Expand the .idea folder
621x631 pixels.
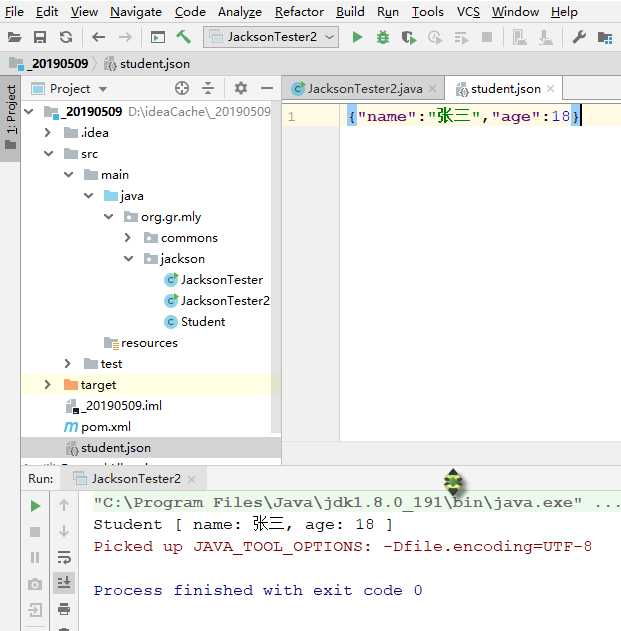click(47, 132)
